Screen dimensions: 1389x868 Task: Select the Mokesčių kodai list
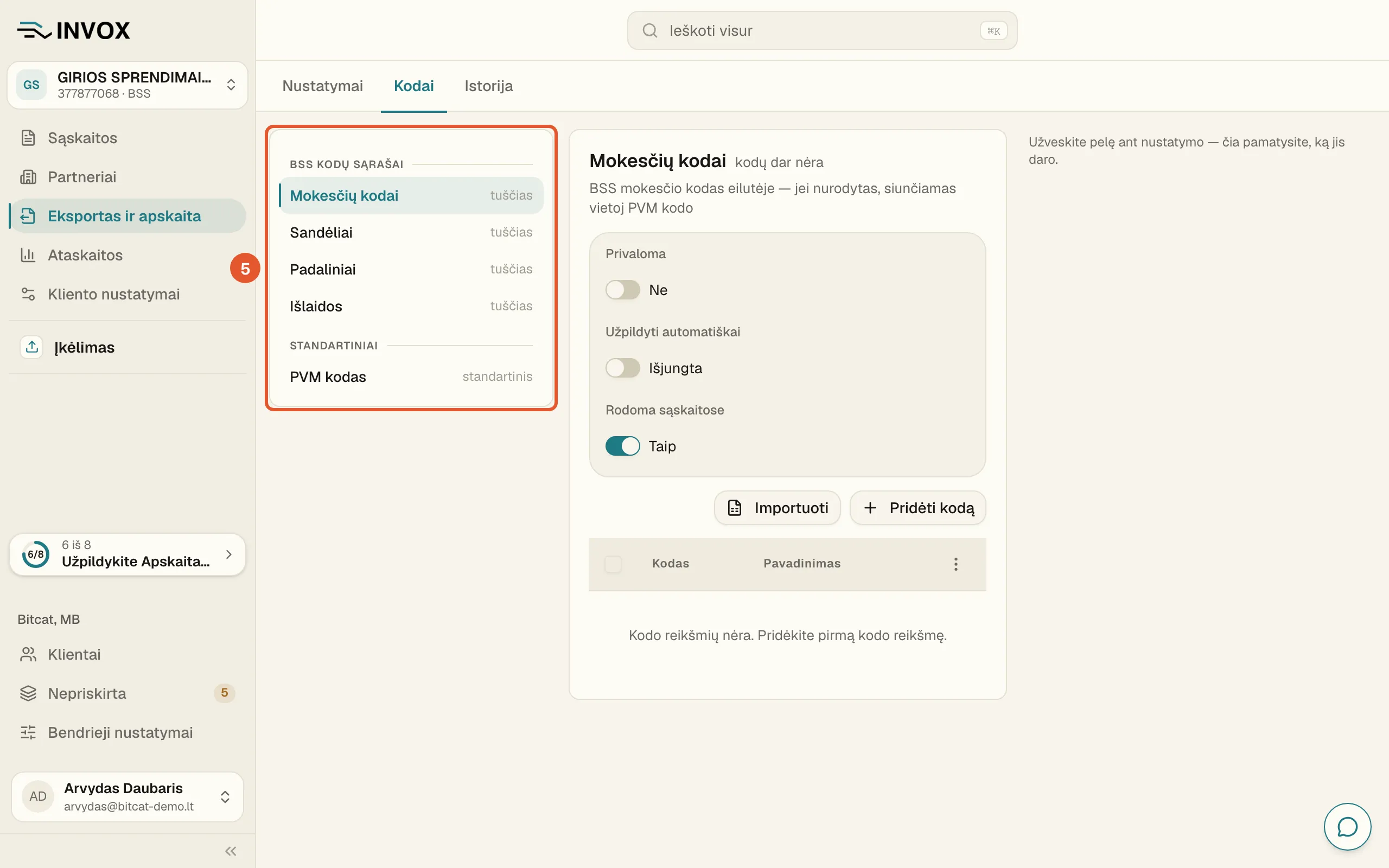[x=411, y=195]
